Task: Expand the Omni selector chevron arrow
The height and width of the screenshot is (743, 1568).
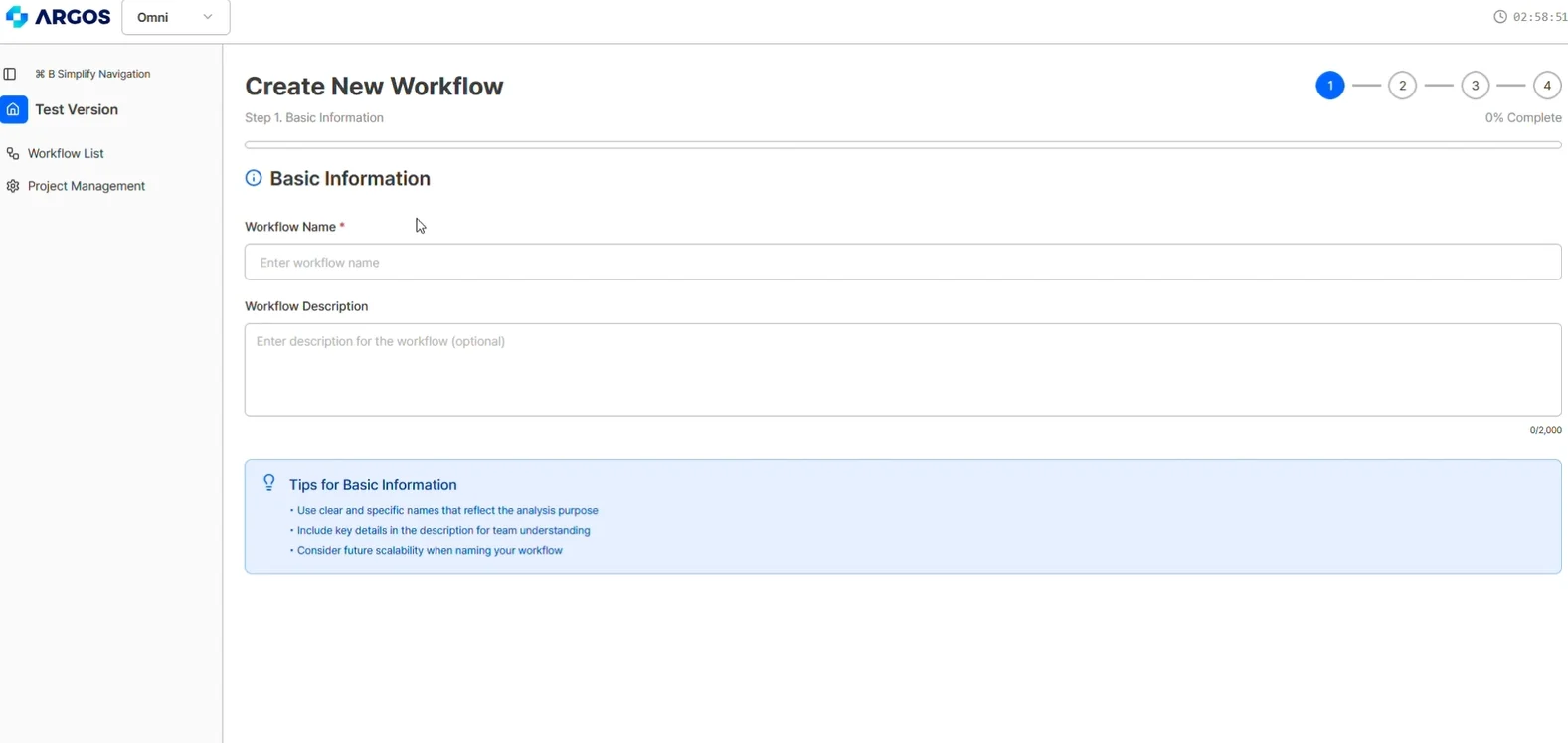Action: point(208,17)
